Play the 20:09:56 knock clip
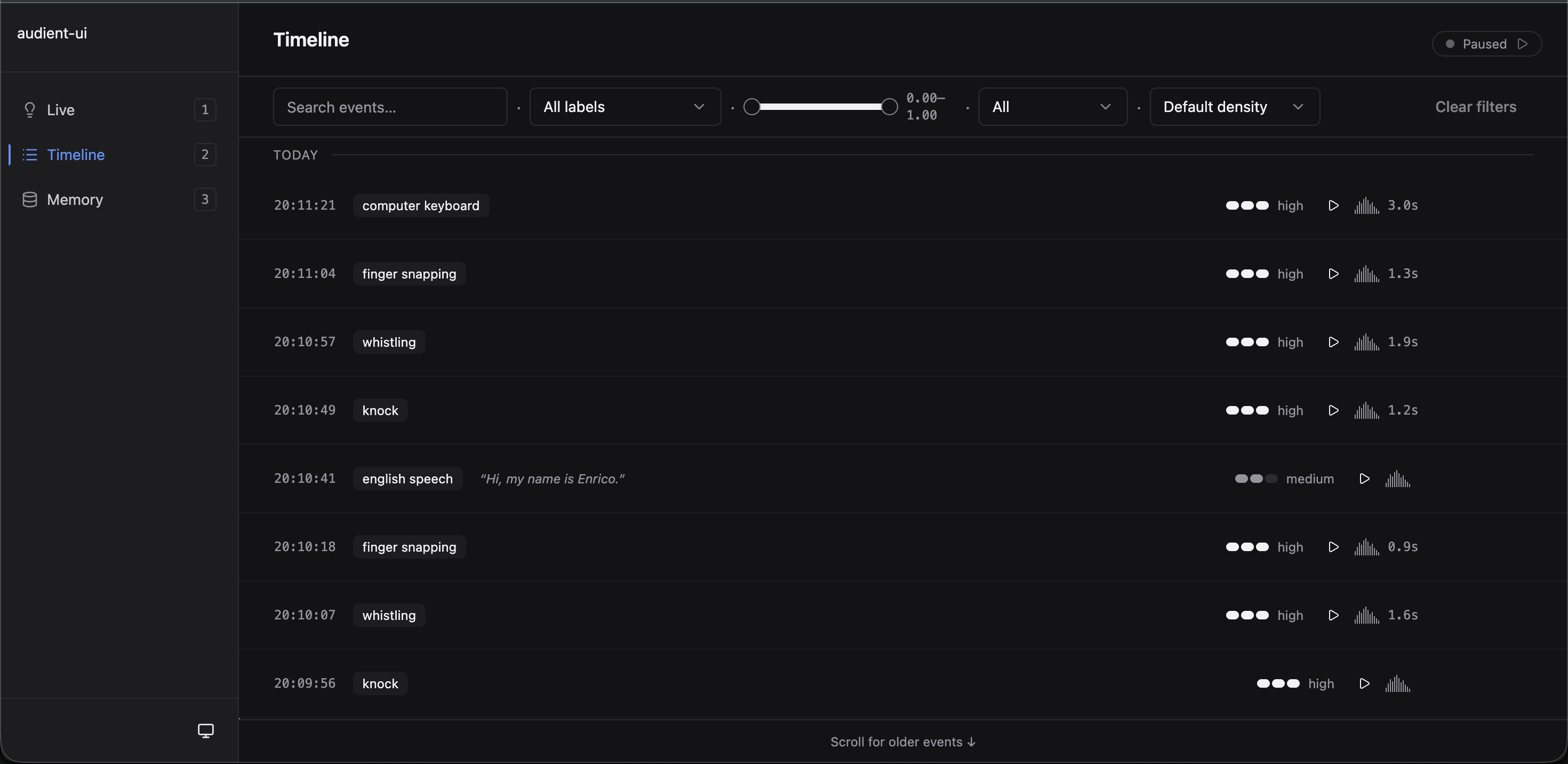This screenshot has height=764, width=1568. (1364, 683)
